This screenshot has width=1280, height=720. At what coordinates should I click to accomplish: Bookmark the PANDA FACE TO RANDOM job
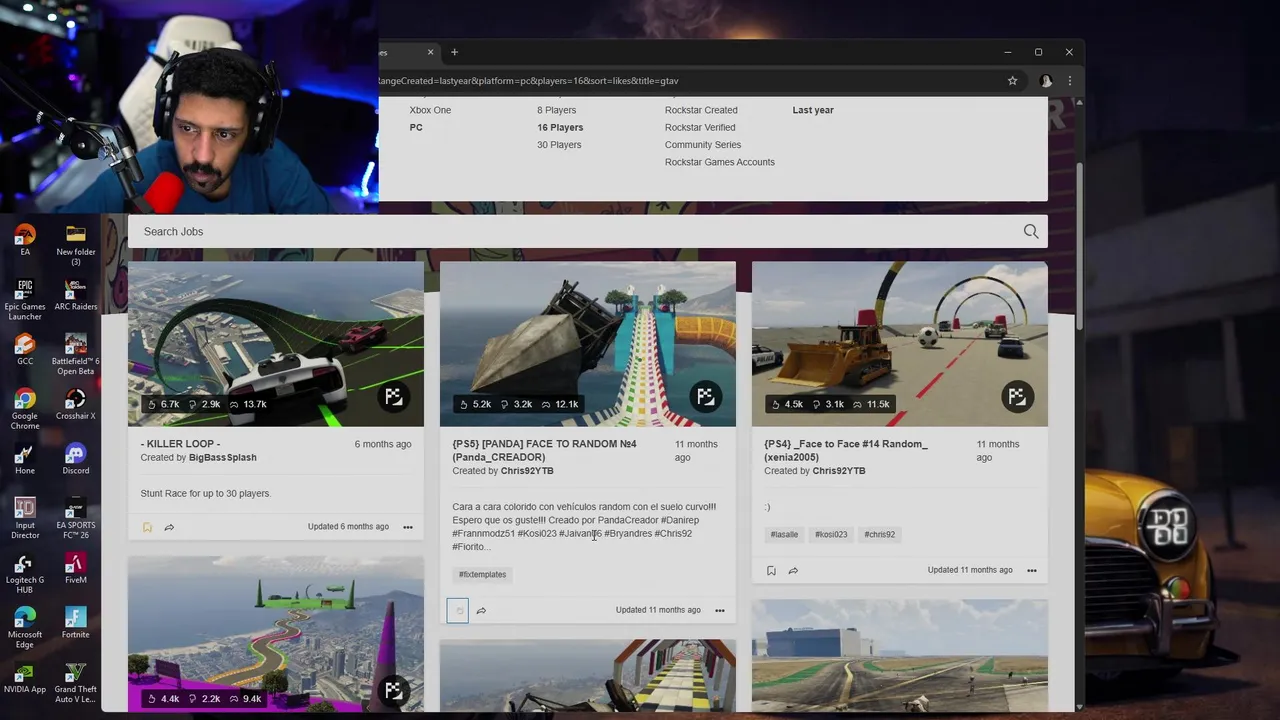pyautogui.click(x=458, y=610)
